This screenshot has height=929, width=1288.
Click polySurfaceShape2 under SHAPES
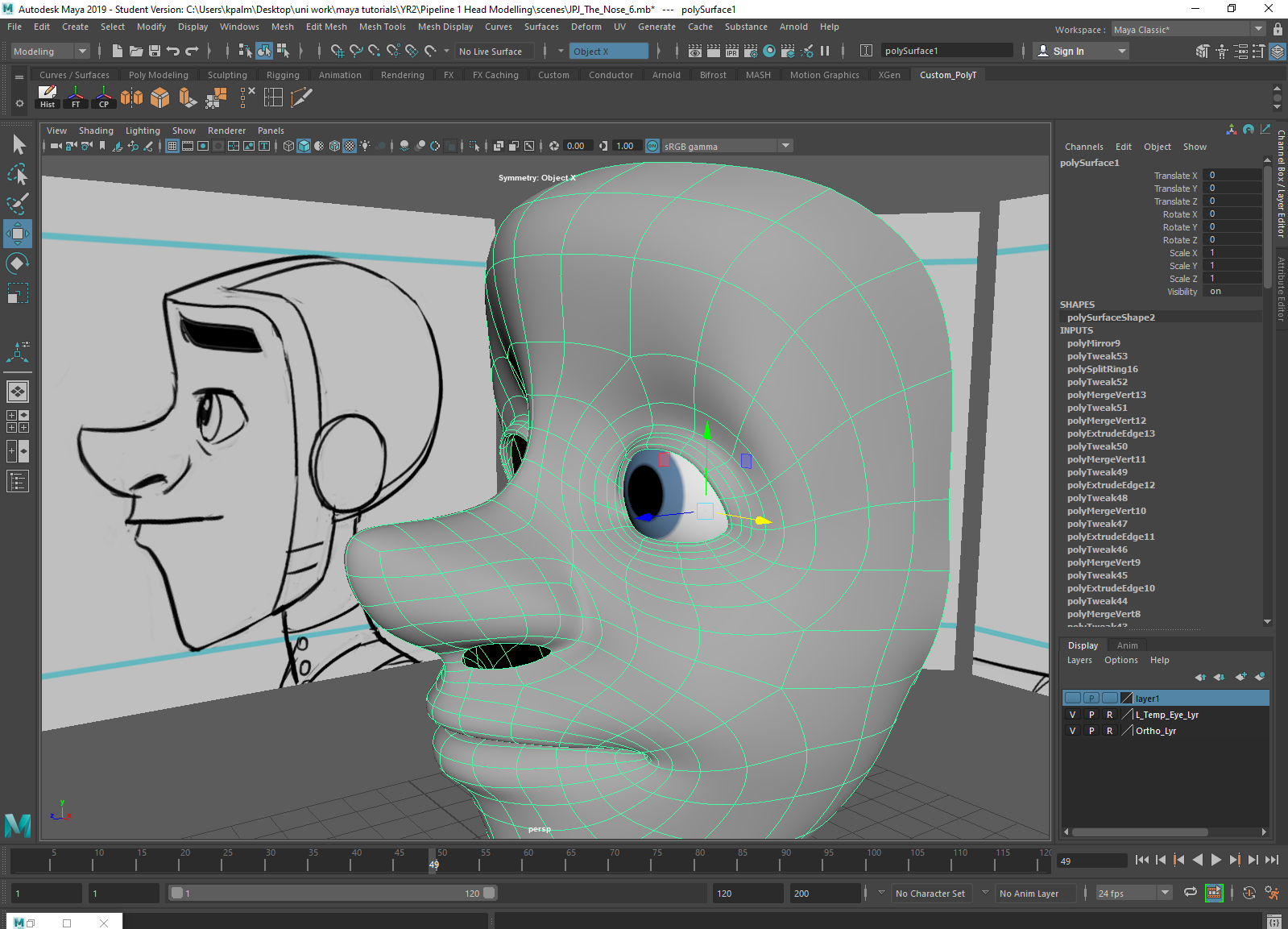pos(1111,317)
